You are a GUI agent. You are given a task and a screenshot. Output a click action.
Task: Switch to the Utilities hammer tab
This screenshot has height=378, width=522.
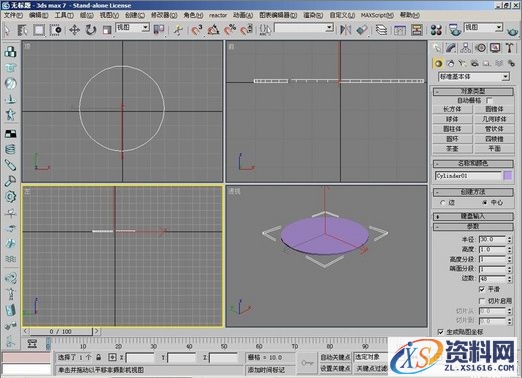[x=509, y=48]
